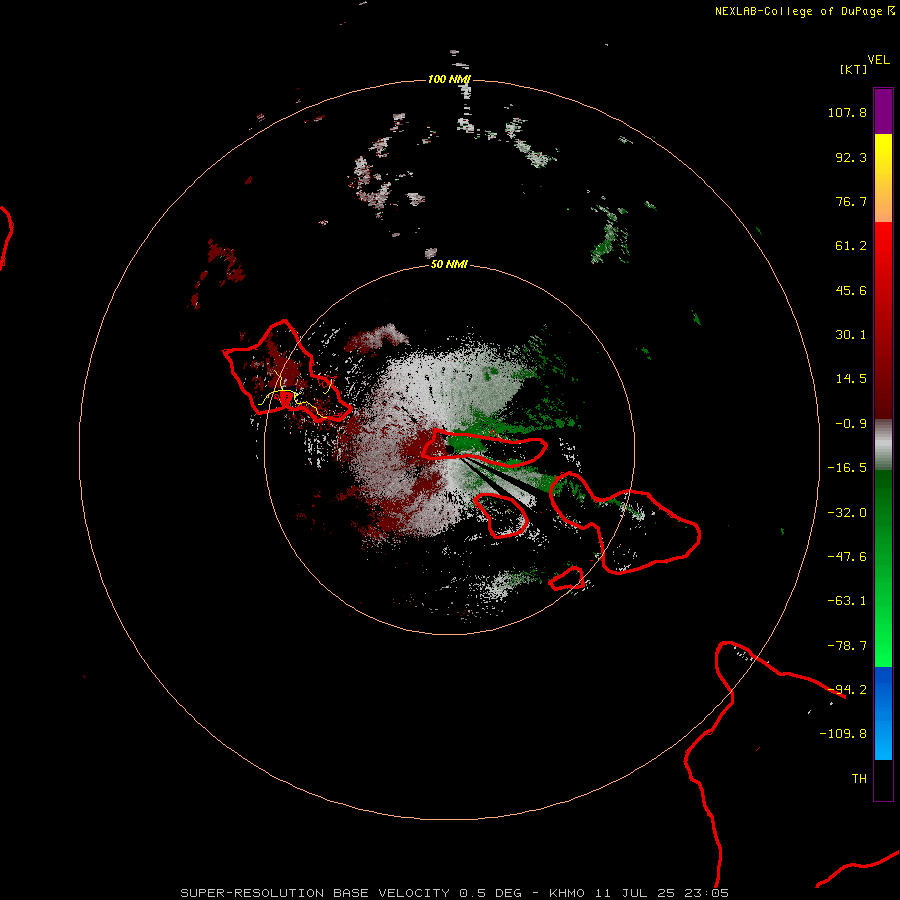Click the 100 NMI range ring label
900x900 pixels.
tap(449, 79)
